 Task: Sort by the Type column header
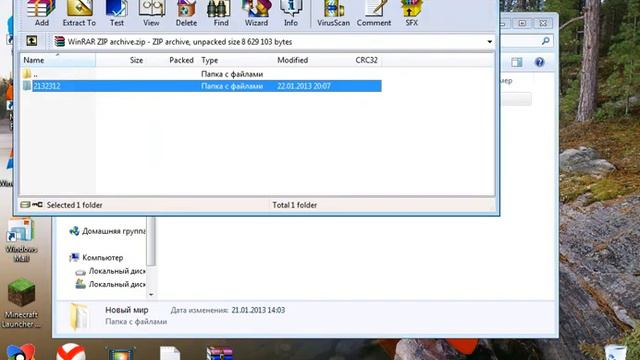click(x=209, y=60)
